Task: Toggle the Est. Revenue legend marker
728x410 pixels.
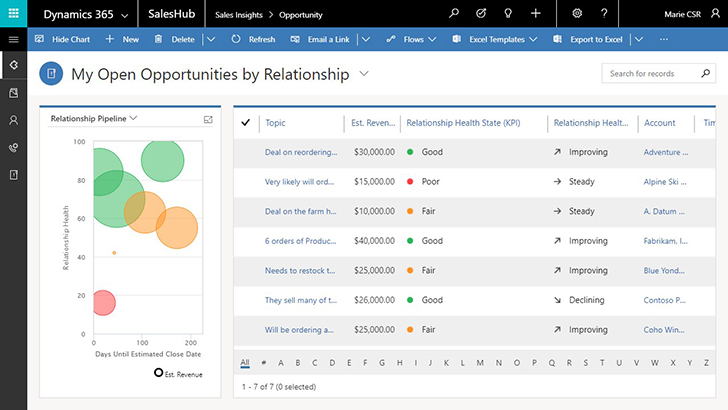Action: pos(158,373)
